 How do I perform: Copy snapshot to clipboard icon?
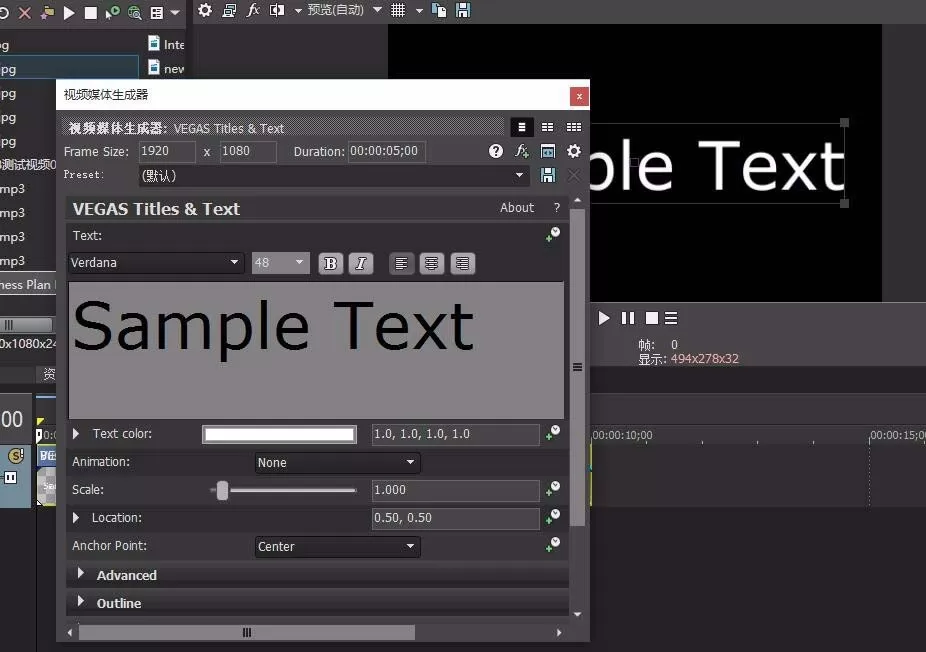(x=439, y=10)
